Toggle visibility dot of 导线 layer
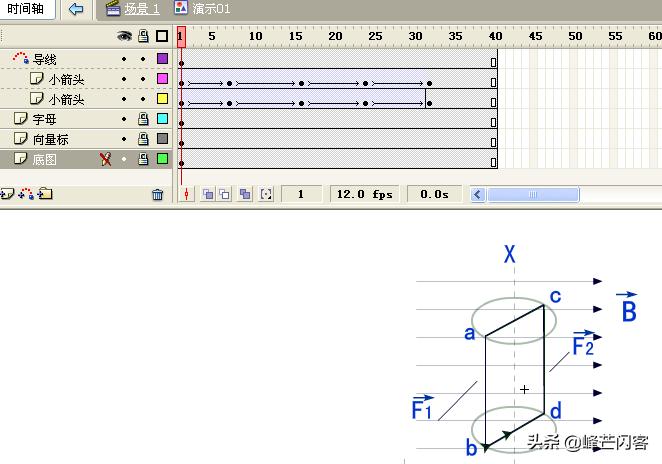The image size is (662, 464). pos(124,59)
